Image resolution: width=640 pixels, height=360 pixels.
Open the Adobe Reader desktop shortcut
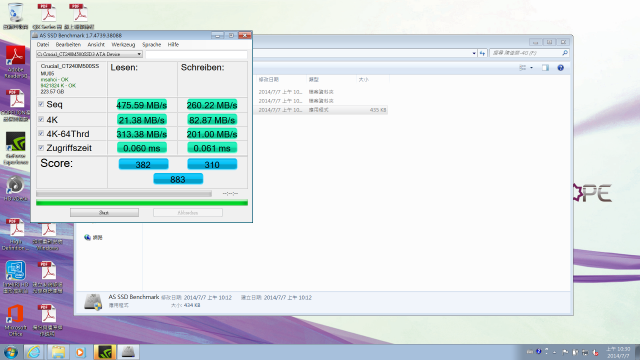[16, 62]
